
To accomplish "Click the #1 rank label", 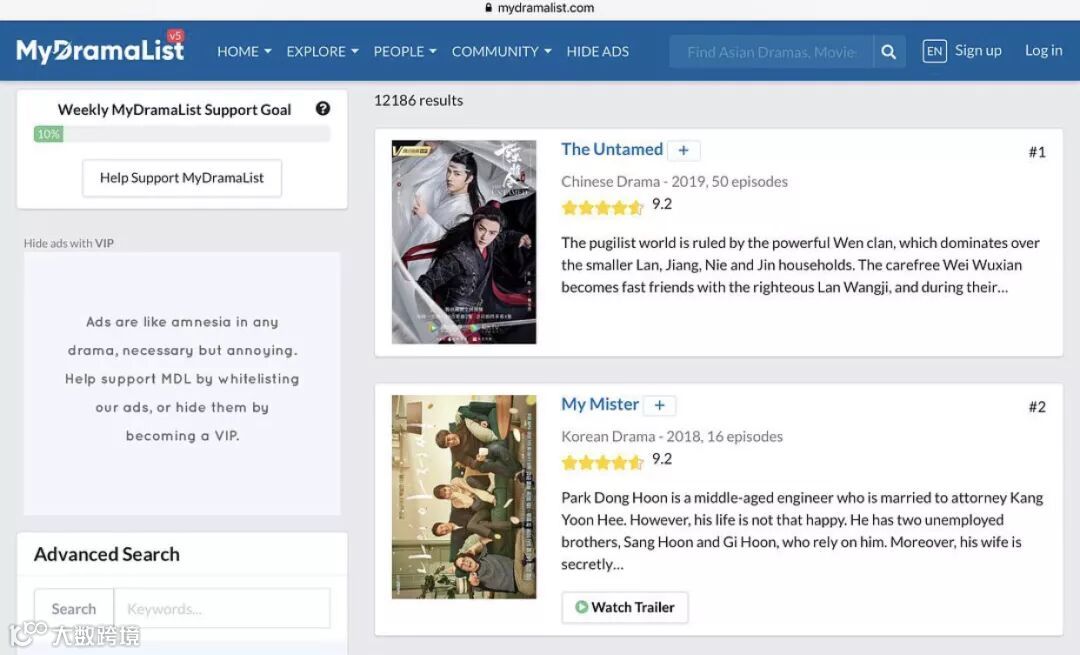I will point(1037,152).
